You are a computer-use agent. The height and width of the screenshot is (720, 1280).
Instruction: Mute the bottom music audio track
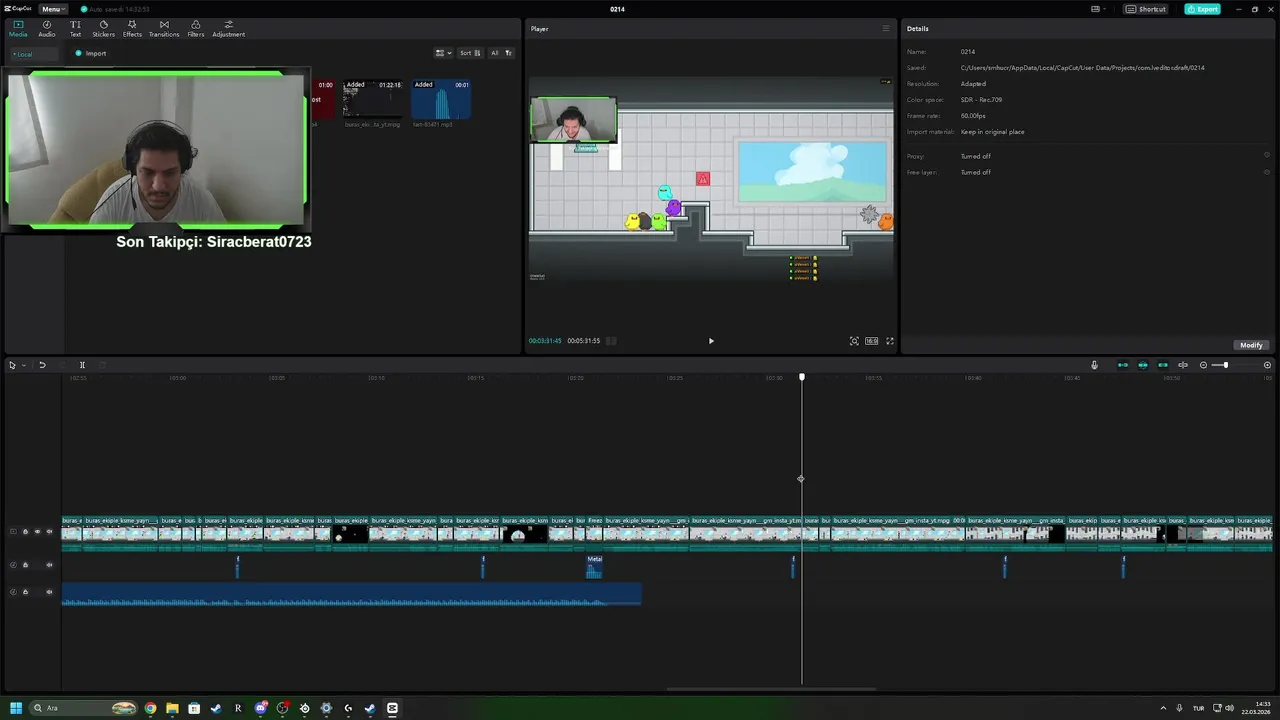[x=49, y=592]
